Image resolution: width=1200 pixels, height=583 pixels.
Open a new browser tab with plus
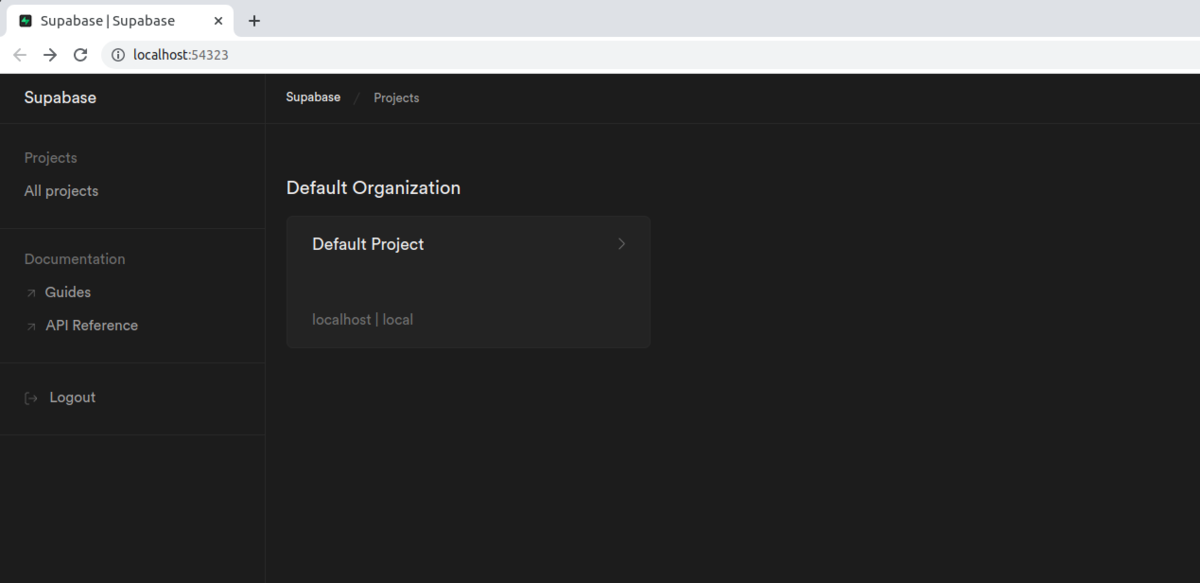pyautogui.click(x=254, y=20)
